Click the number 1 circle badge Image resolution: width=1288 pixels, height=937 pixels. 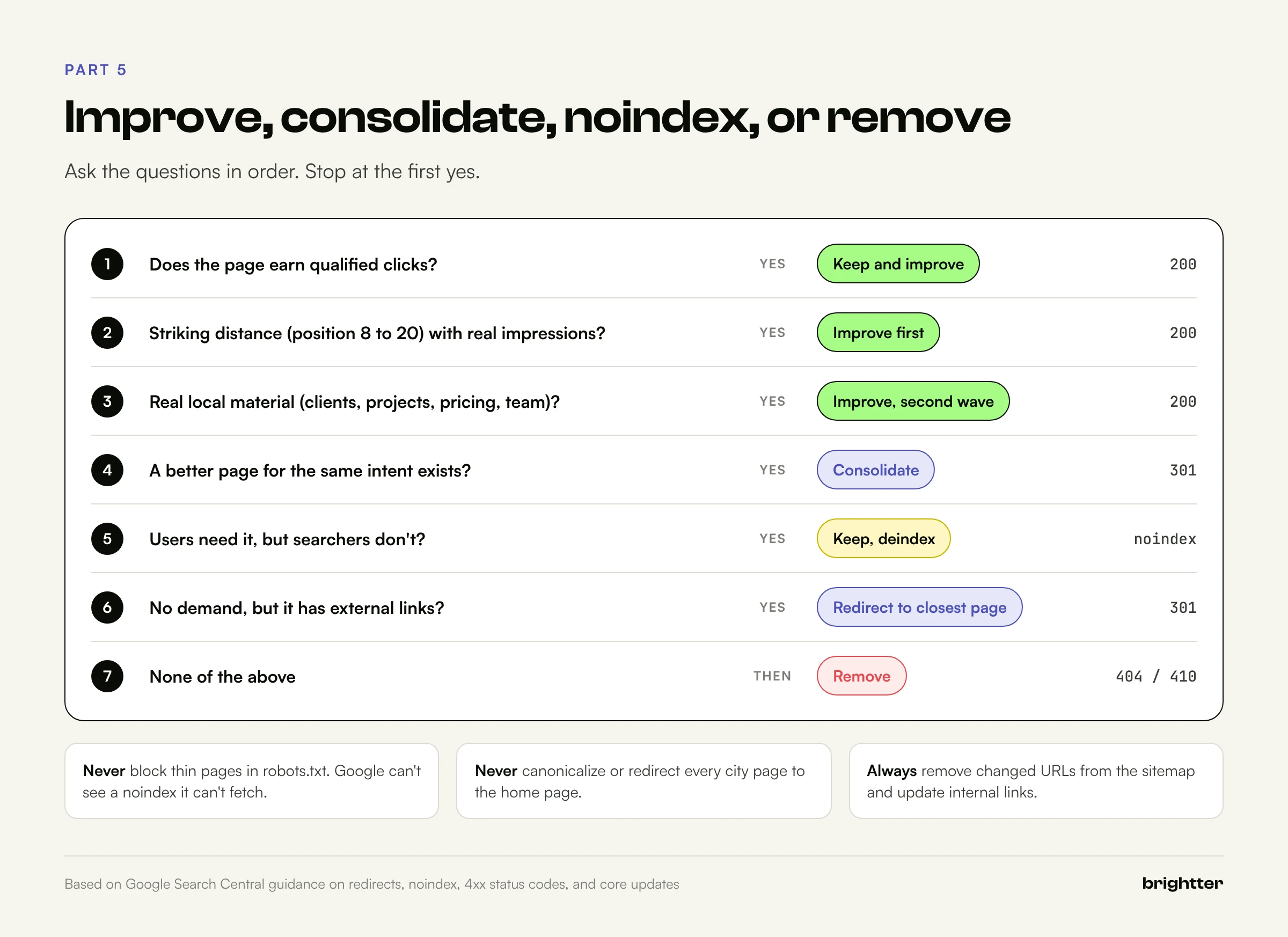click(x=107, y=264)
